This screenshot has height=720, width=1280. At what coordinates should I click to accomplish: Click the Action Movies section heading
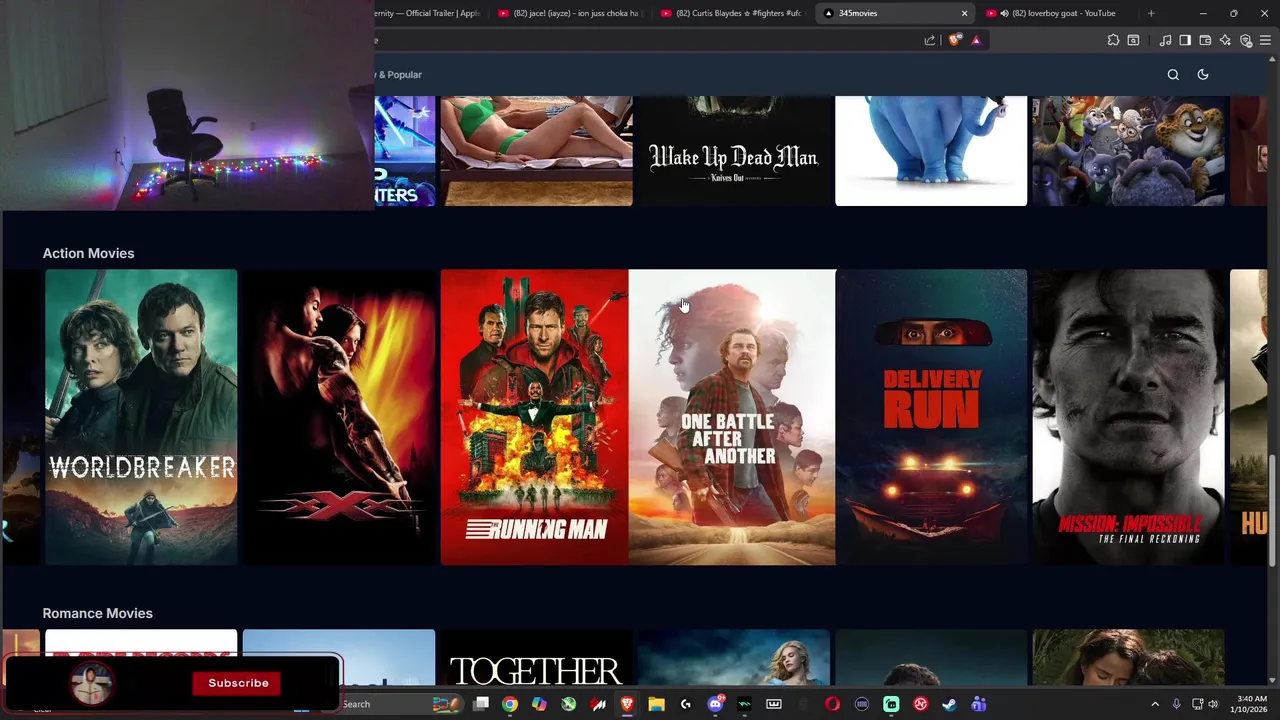(88, 253)
